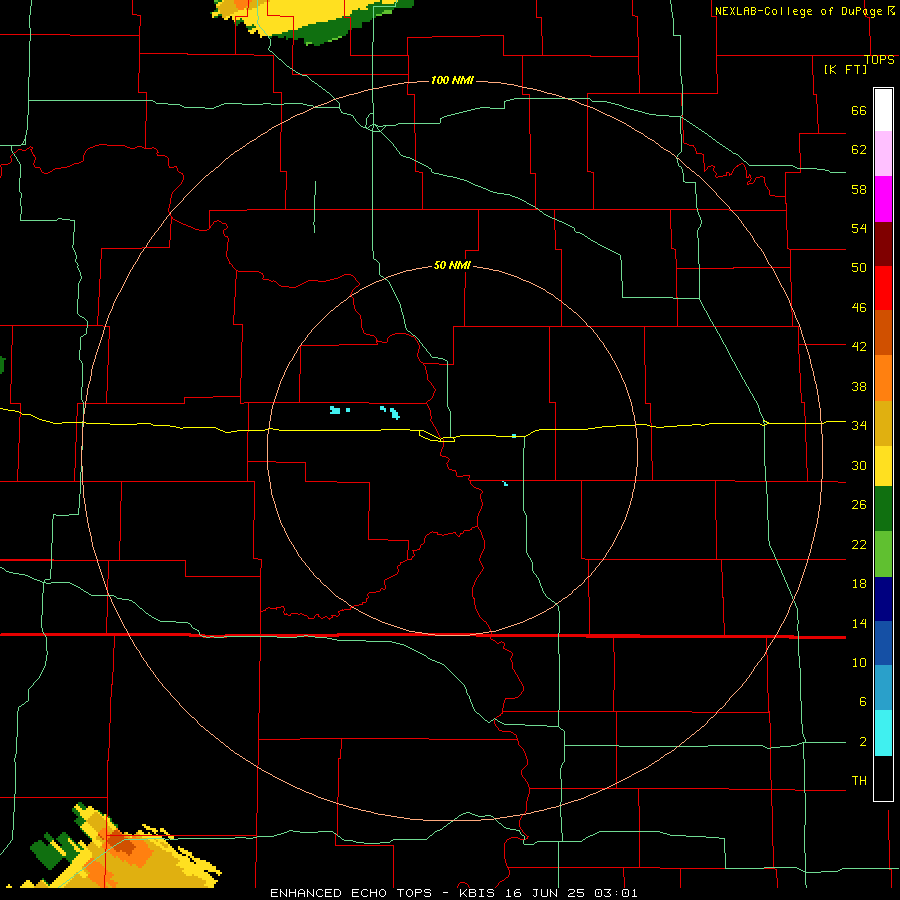
Task: Click the [K FT] units label
Action: (x=845, y=69)
